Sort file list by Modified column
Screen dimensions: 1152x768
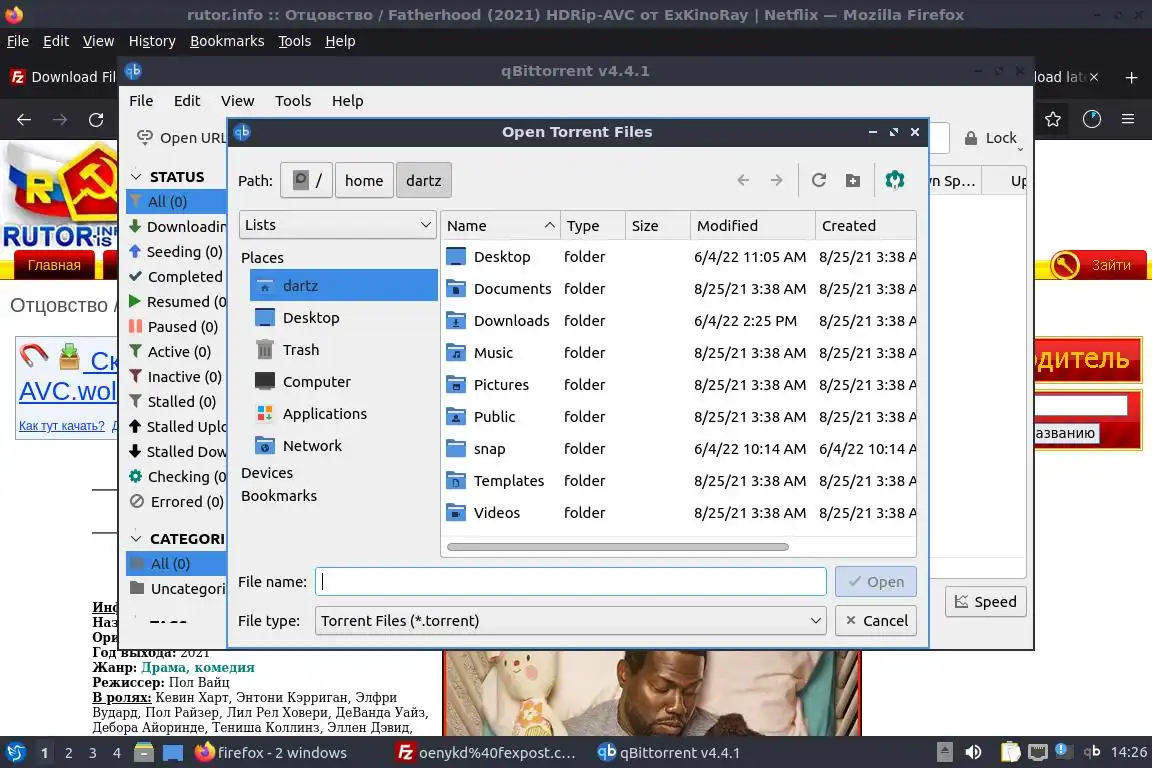click(752, 226)
